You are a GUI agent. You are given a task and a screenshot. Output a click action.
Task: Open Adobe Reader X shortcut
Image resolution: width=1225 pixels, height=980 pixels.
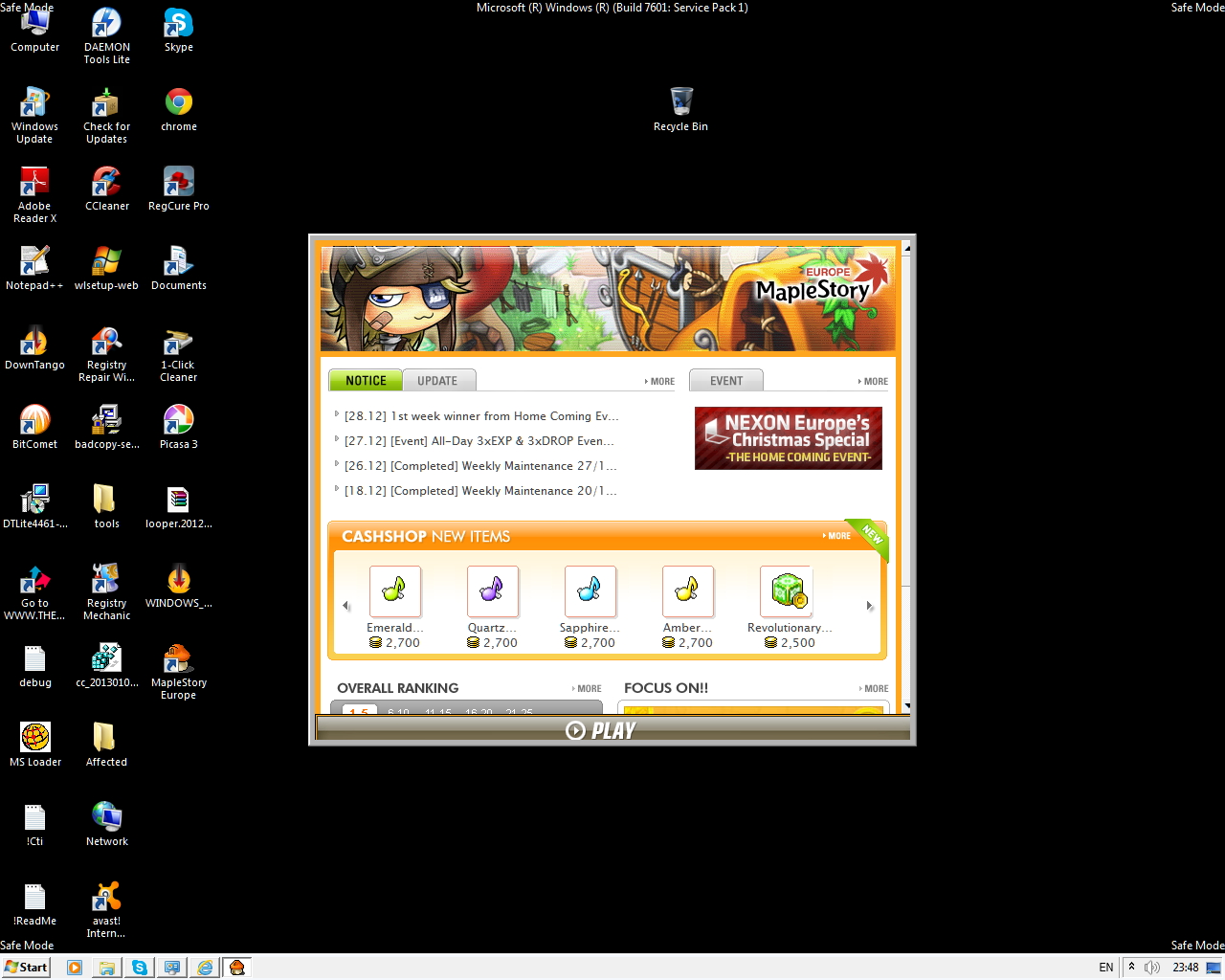tap(34, 195)
